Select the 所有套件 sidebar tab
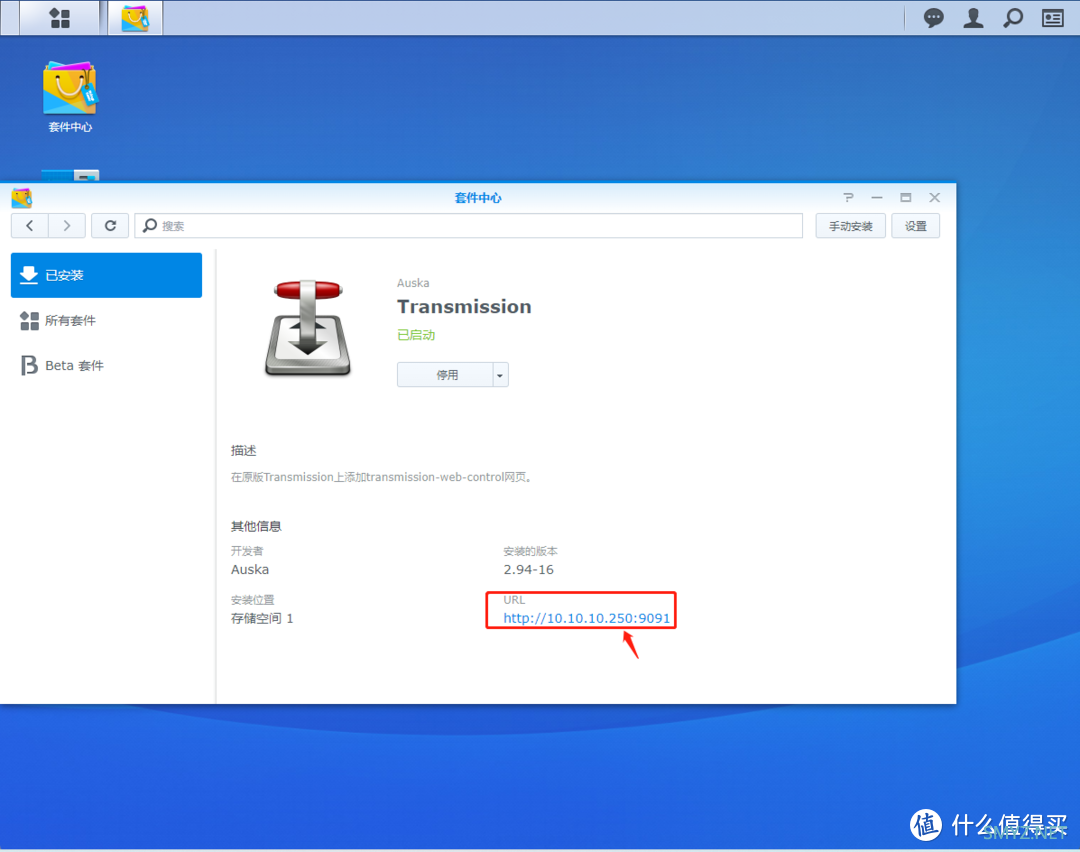Screen dimensions: 1080x852 (106, 320)
